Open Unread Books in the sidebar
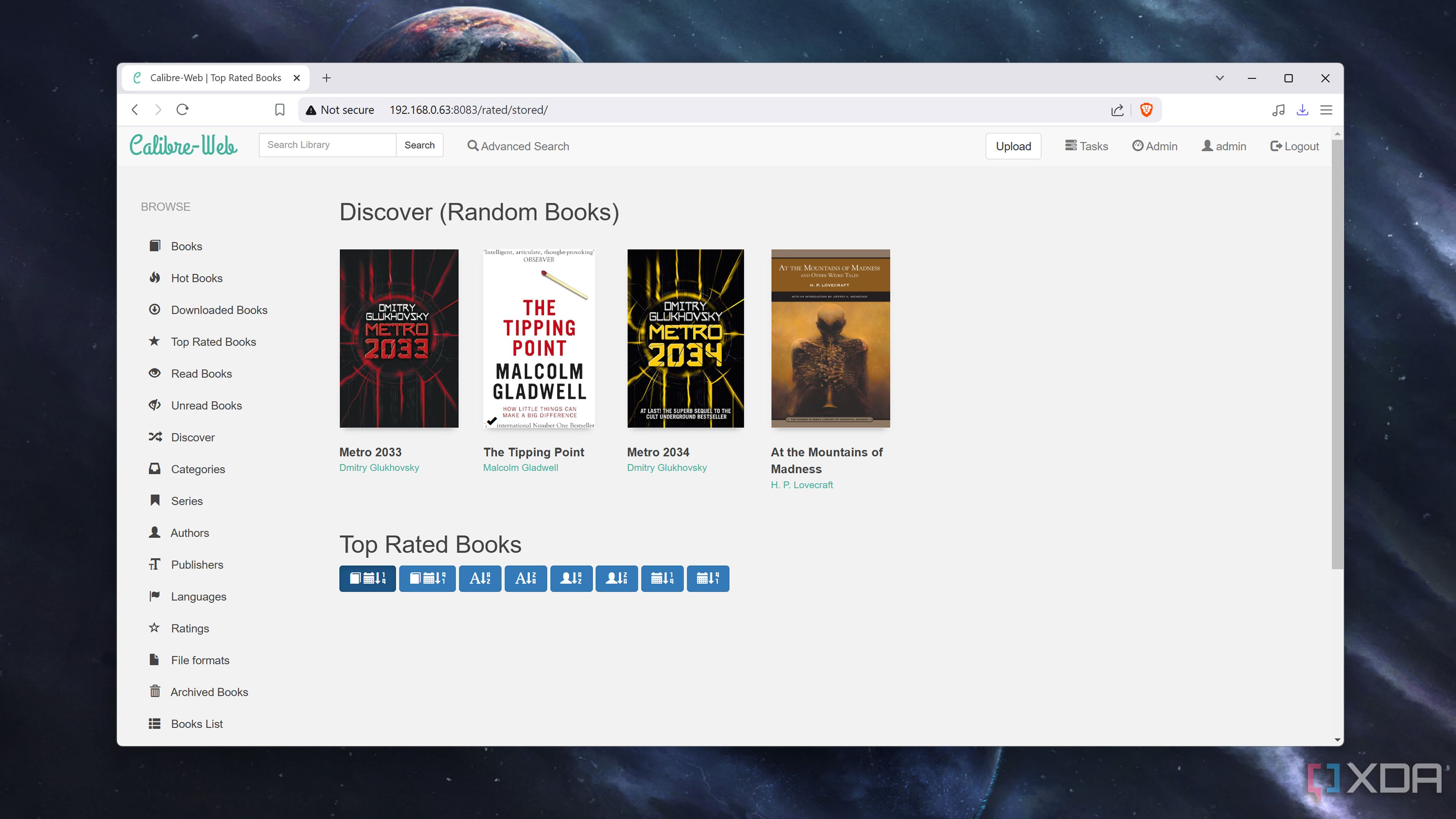1456x819 pixels. [x=206, y=405]
